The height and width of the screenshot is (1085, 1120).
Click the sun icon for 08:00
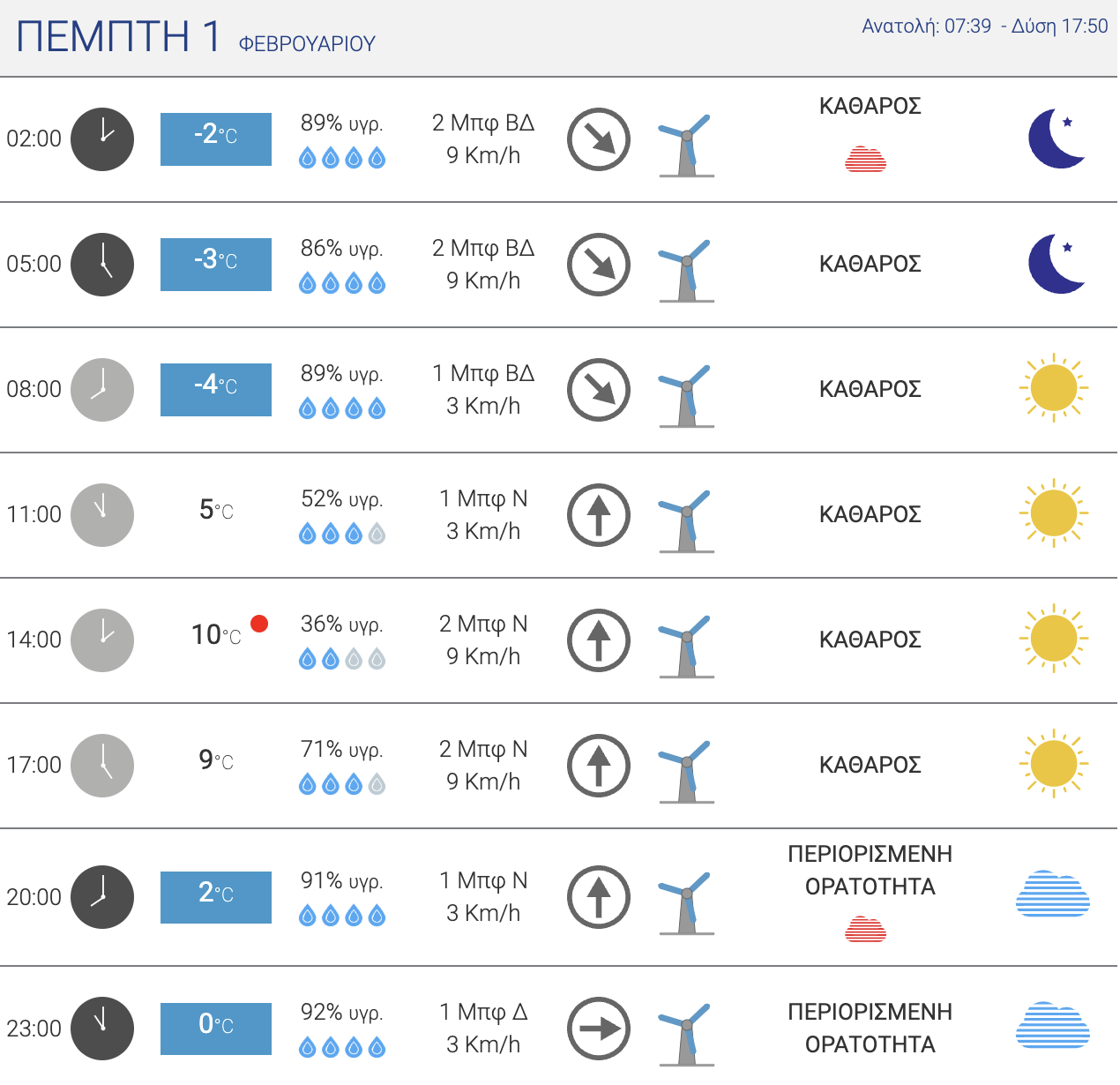[x=1054, y=389]
